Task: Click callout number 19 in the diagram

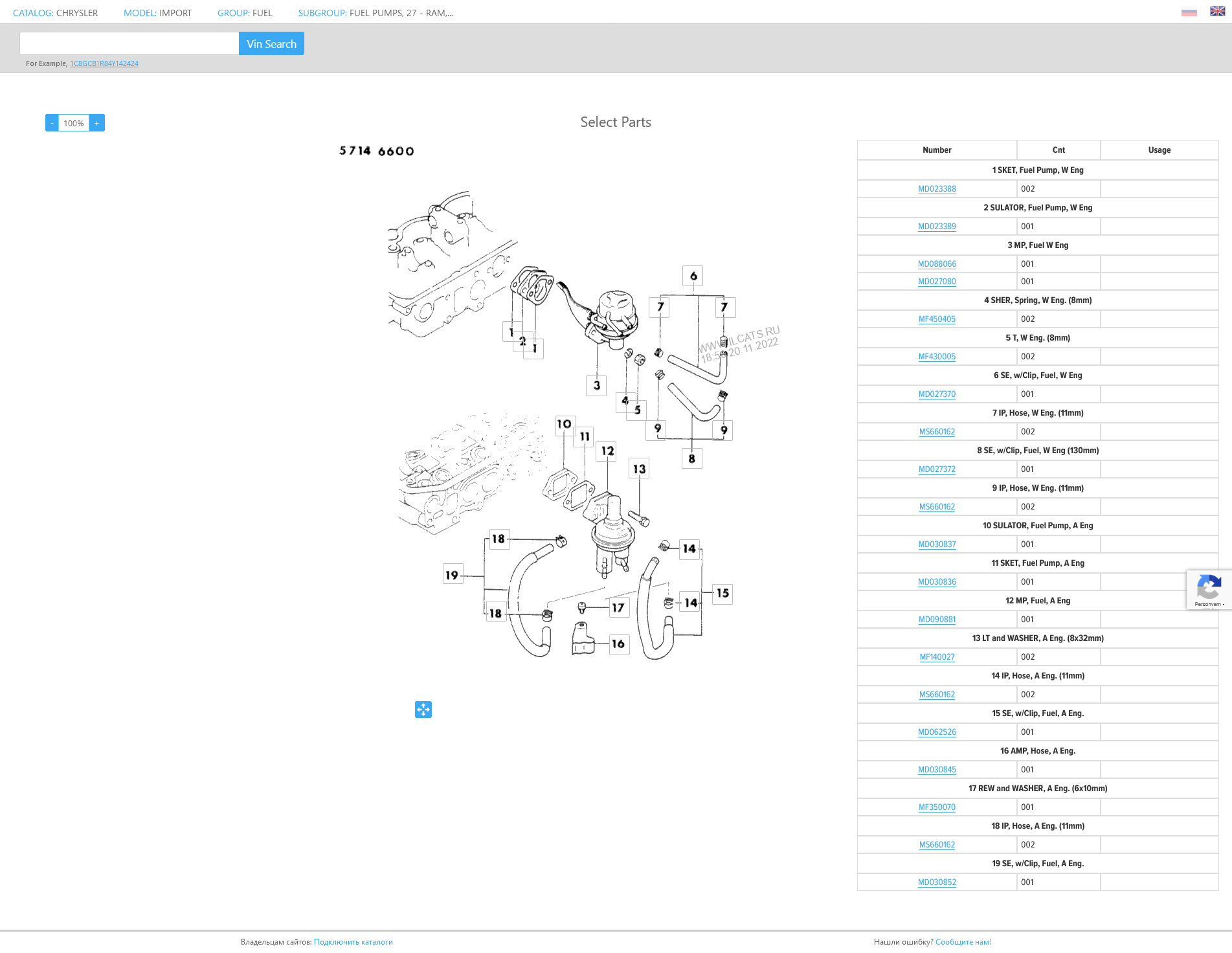Action: tap(453, 574)
